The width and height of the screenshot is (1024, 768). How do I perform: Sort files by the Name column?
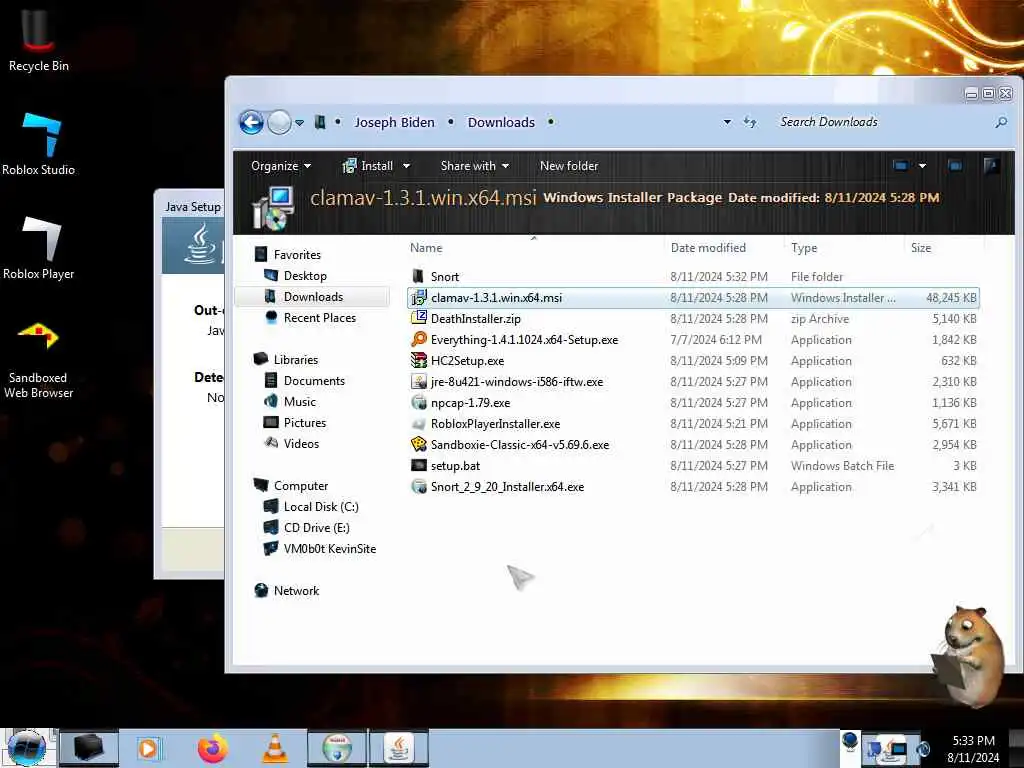[426, 248]
